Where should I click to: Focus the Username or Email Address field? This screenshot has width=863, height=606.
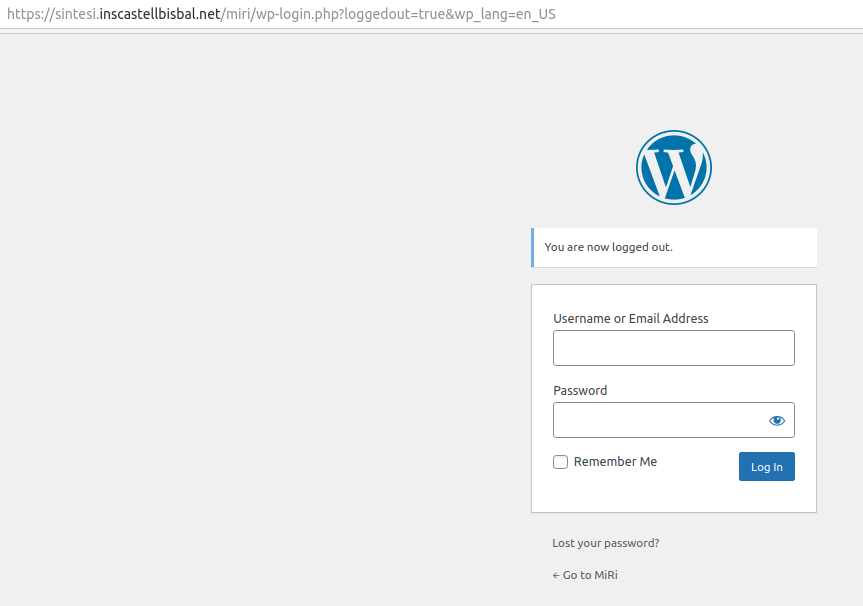673,348
